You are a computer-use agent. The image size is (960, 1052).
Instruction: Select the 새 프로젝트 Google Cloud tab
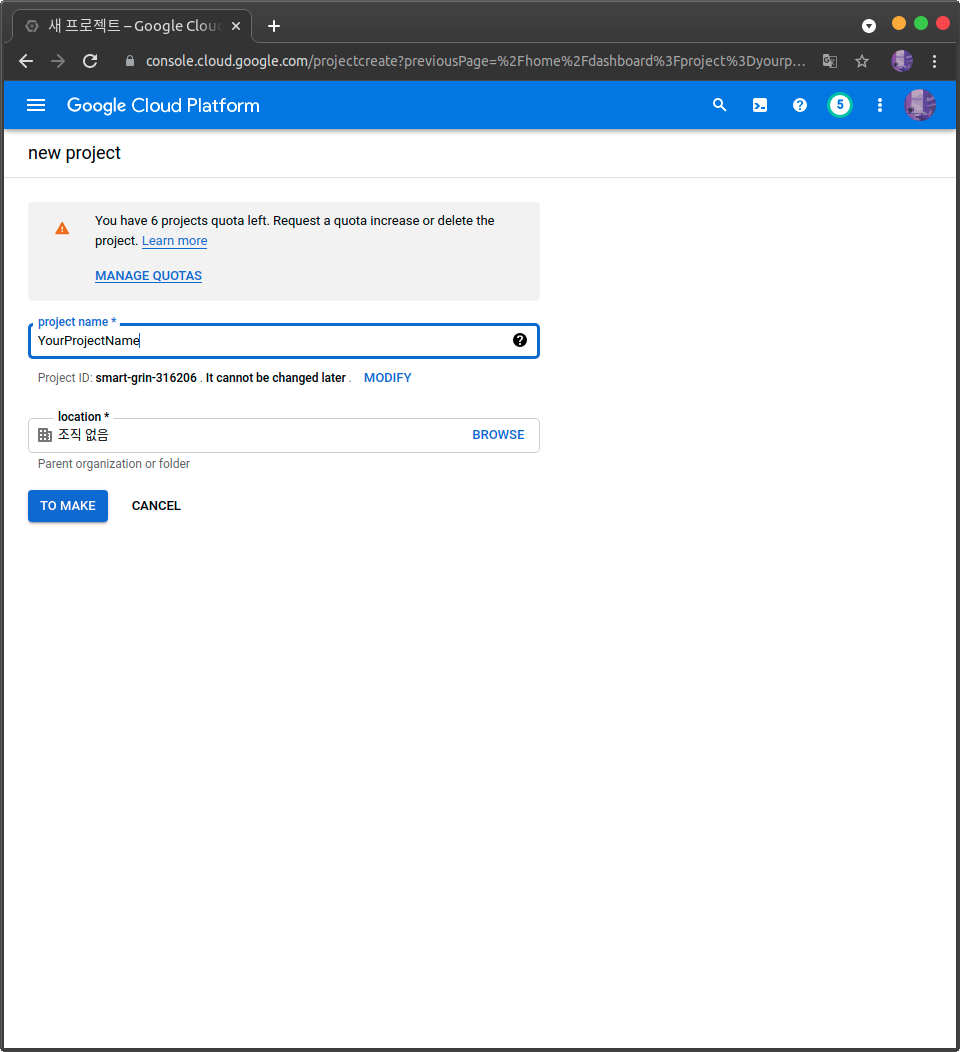[x=132, y=26]
